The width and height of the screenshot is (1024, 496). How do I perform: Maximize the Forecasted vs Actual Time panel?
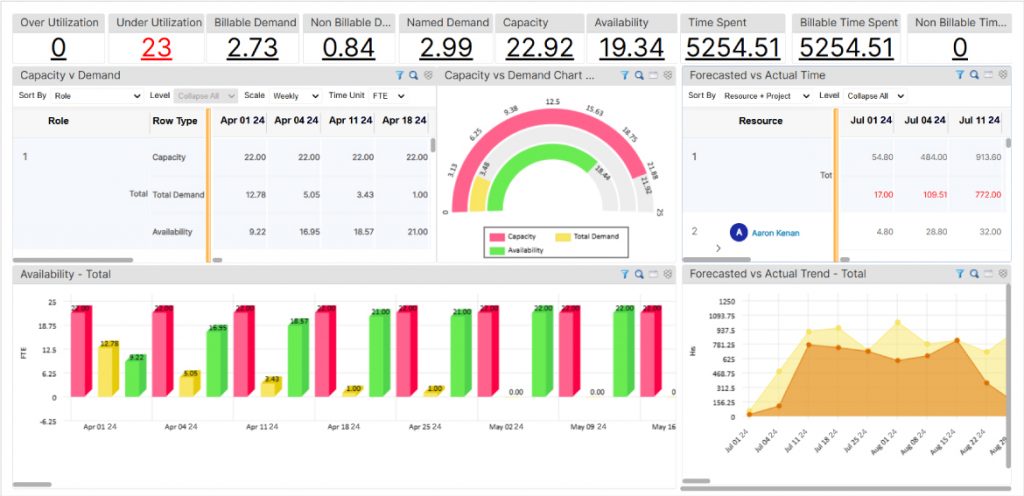pyautogui.click(x=988, y=75)
